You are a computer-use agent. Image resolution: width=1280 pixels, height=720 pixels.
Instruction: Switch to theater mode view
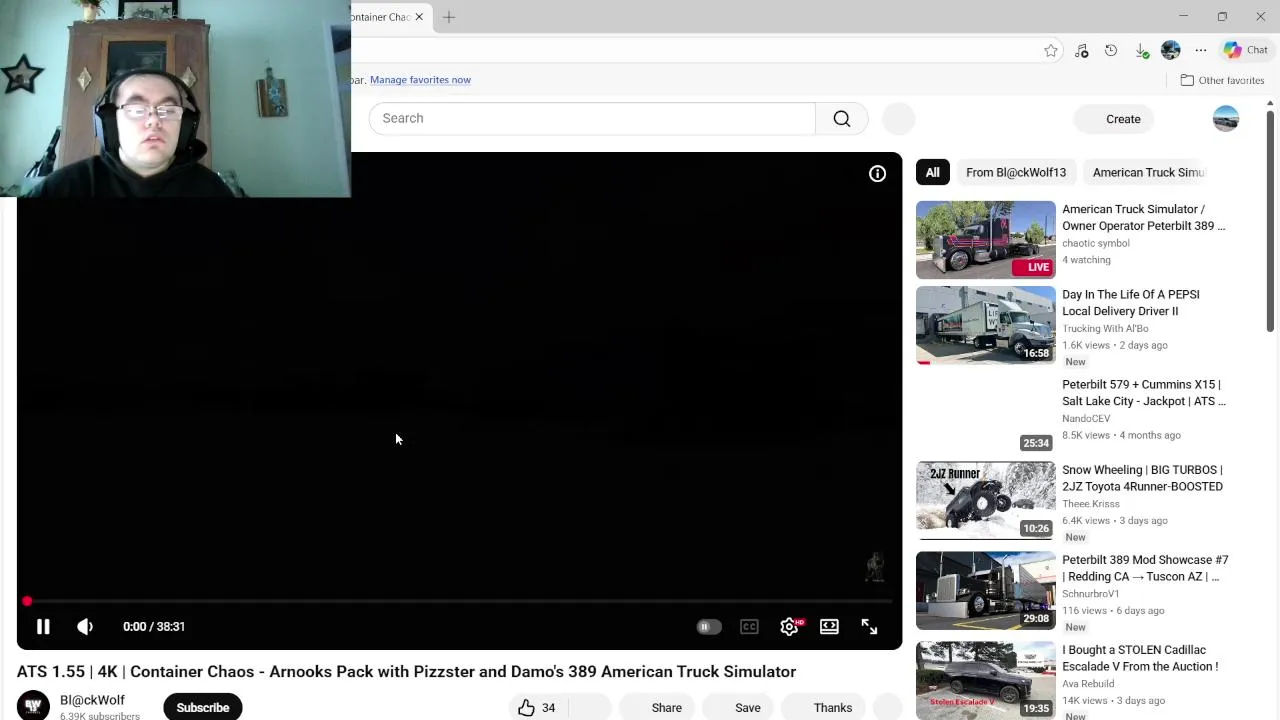(829, 626)
